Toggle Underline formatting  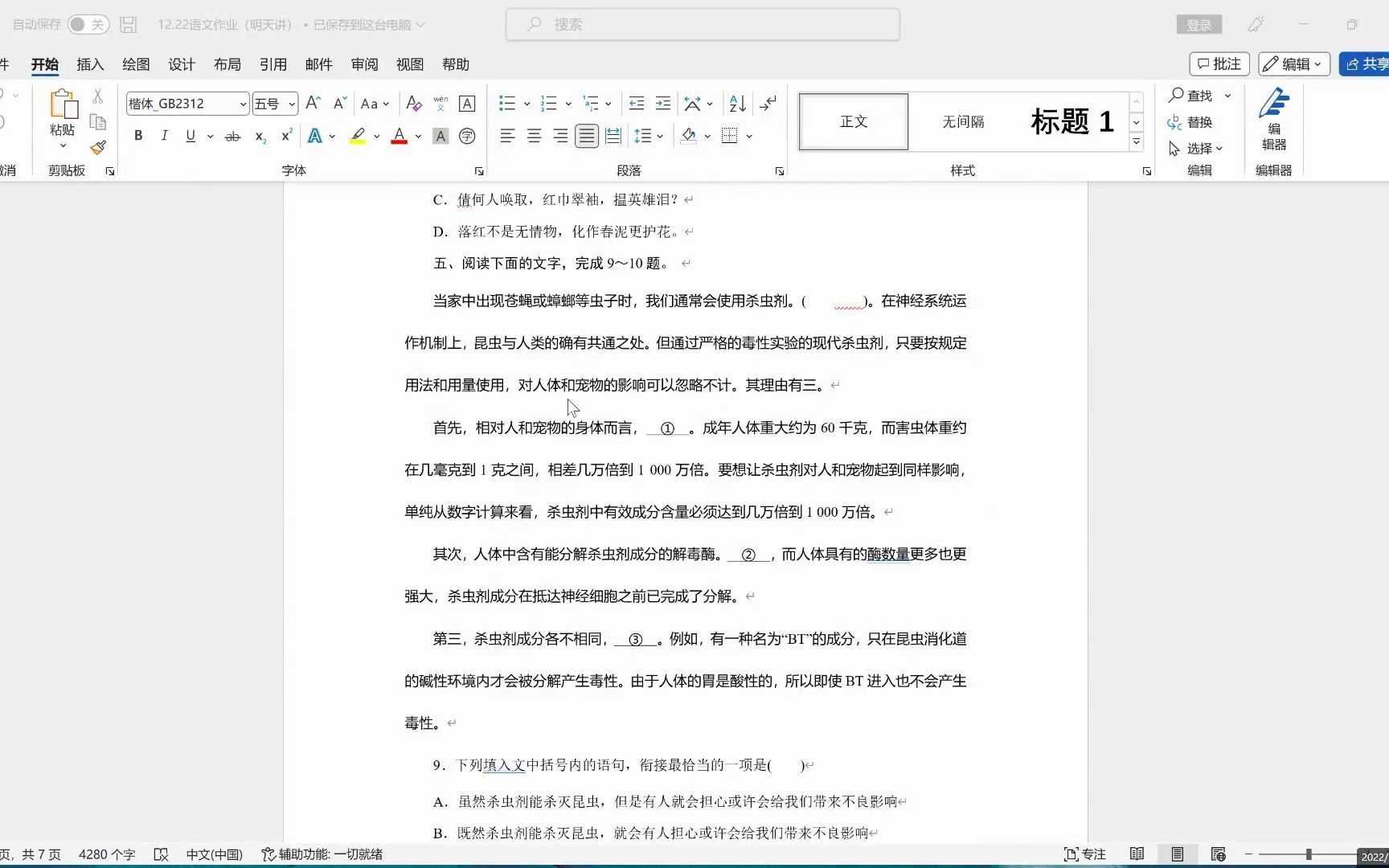point(191,136)
